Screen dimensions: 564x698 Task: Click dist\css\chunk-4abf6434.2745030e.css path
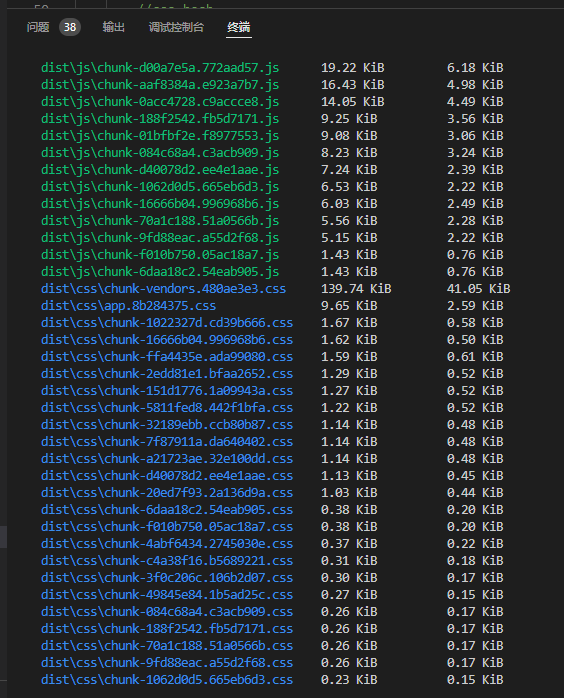pos(167,544)
